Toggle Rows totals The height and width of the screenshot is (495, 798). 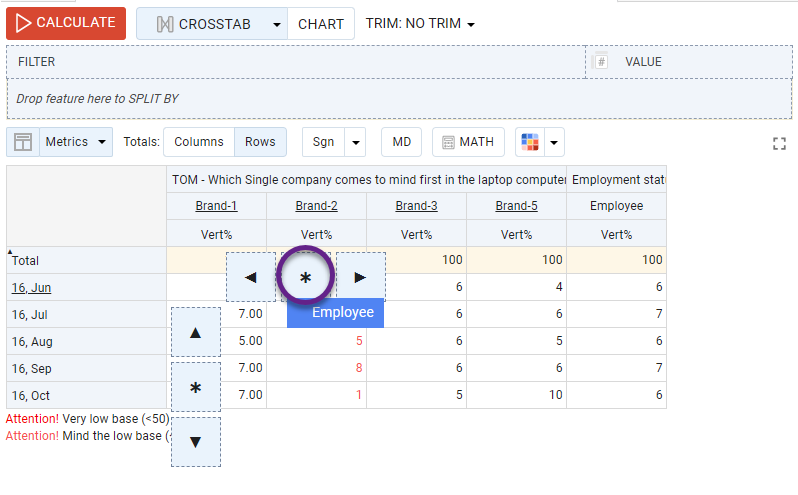tap(260, 142)
